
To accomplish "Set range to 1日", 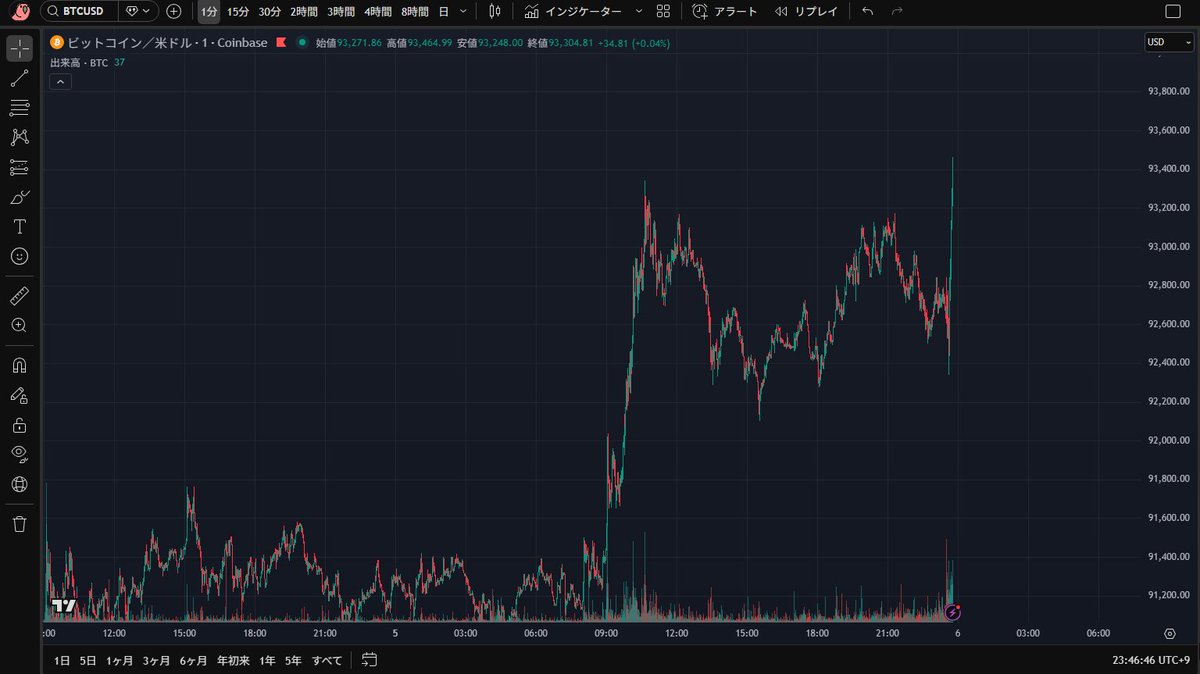I will (x=62, y=660).
